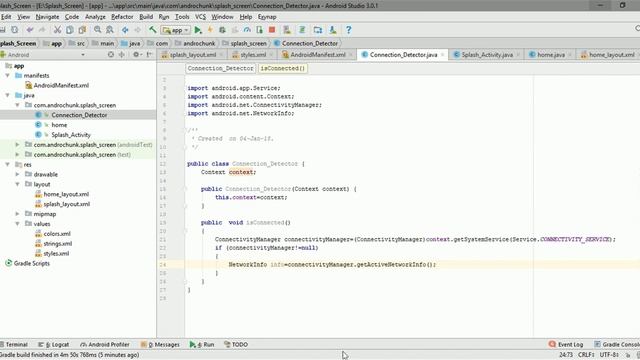The image size is (640, 360).
Task: Open the Messages tool window
Action: click(160, 344)
